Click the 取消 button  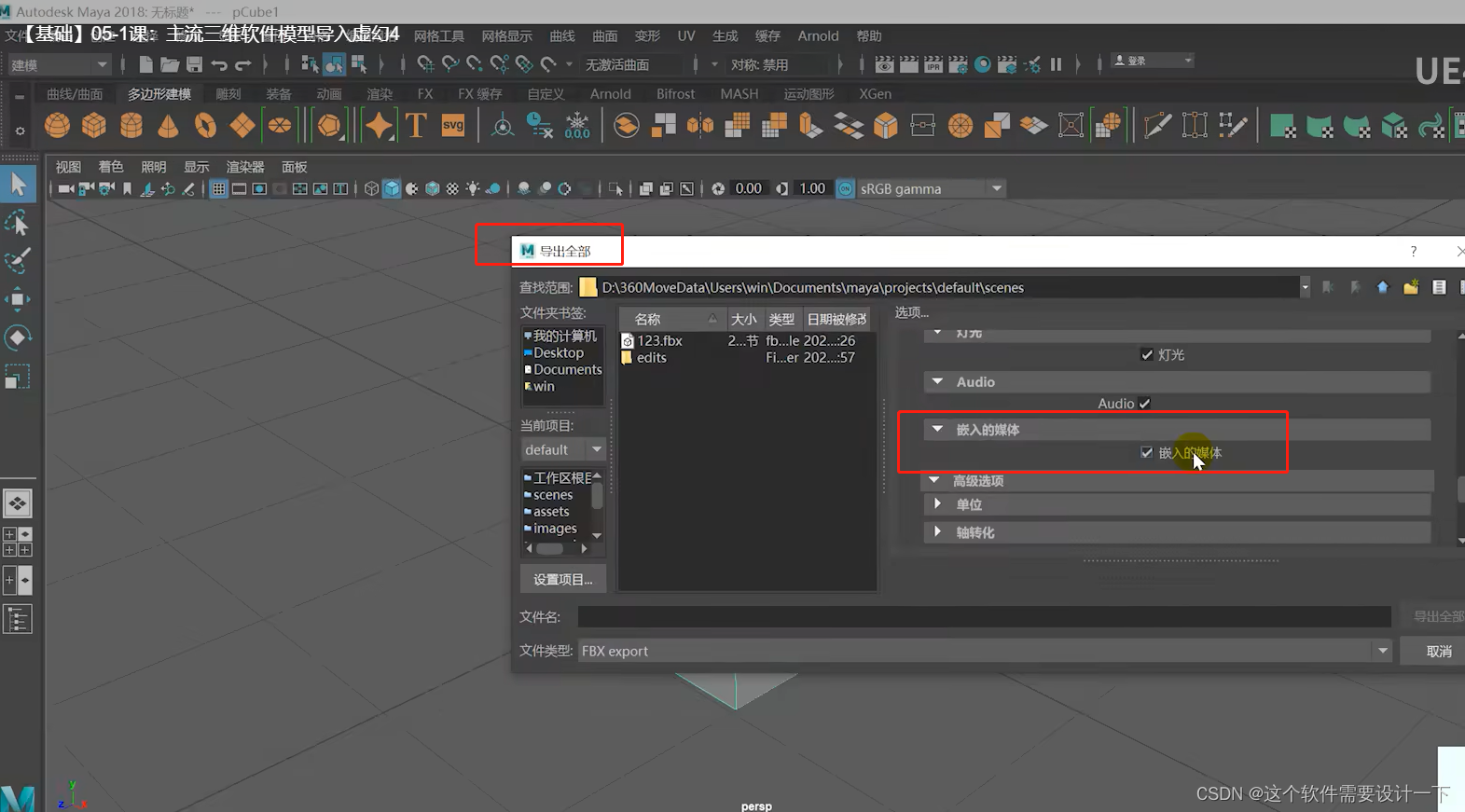[x=1434, y=651]
